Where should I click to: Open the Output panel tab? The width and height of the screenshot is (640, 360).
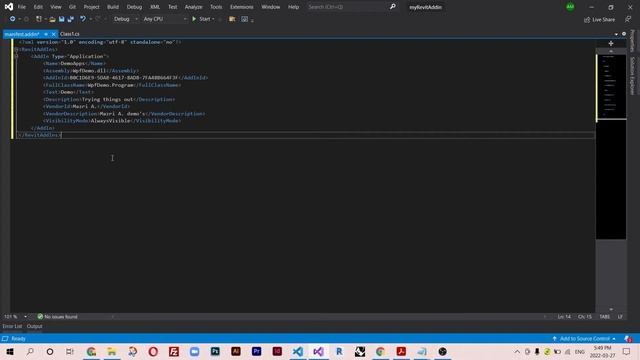34,326
